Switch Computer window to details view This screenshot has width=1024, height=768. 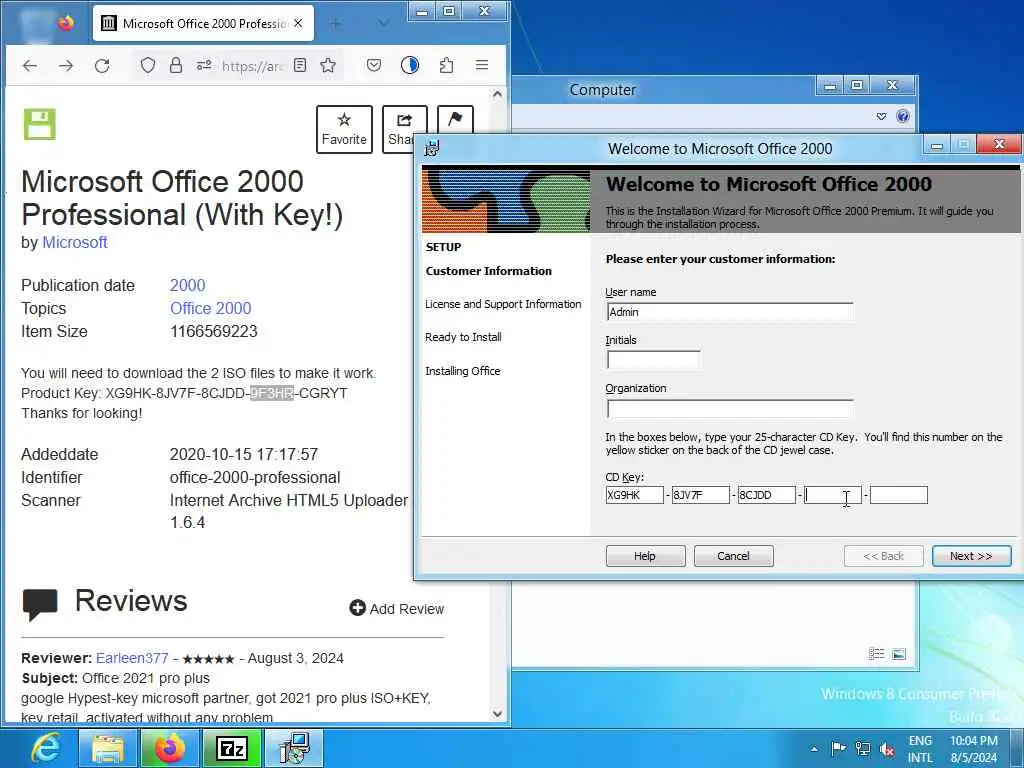(x=876, y=654)
